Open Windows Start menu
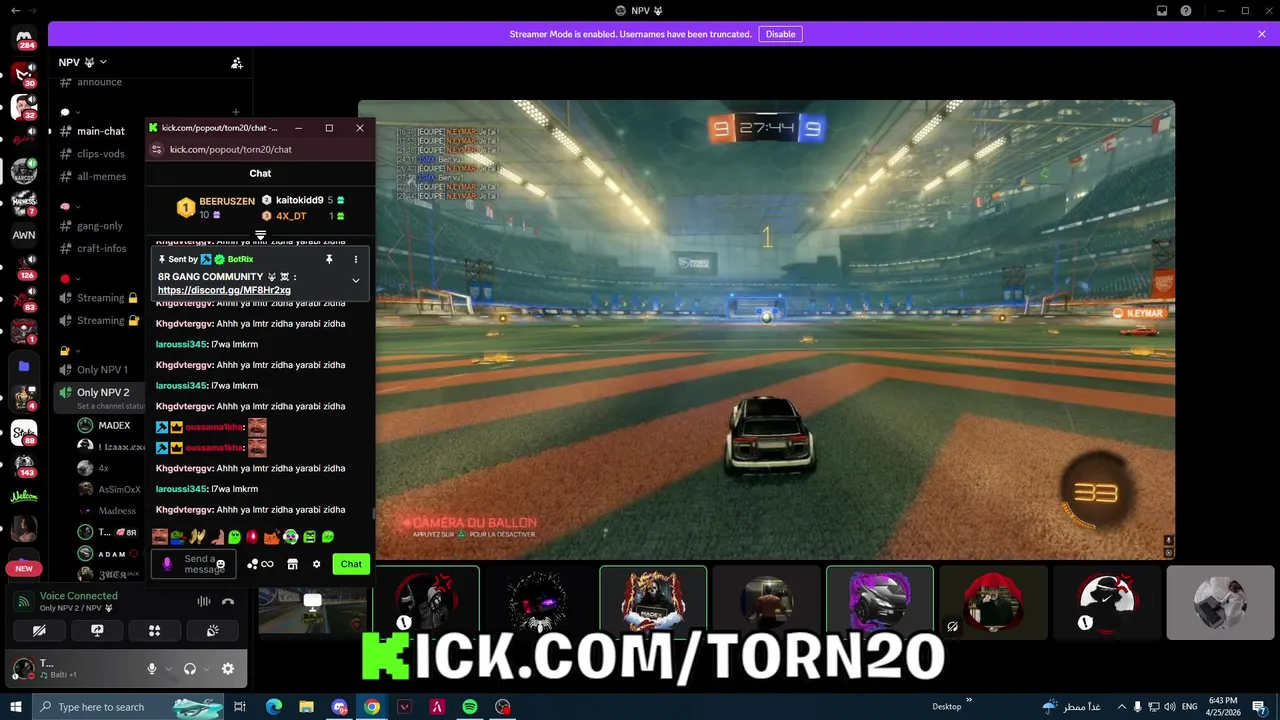Screen dimensions: 1280x720 (x=16, y=707)
